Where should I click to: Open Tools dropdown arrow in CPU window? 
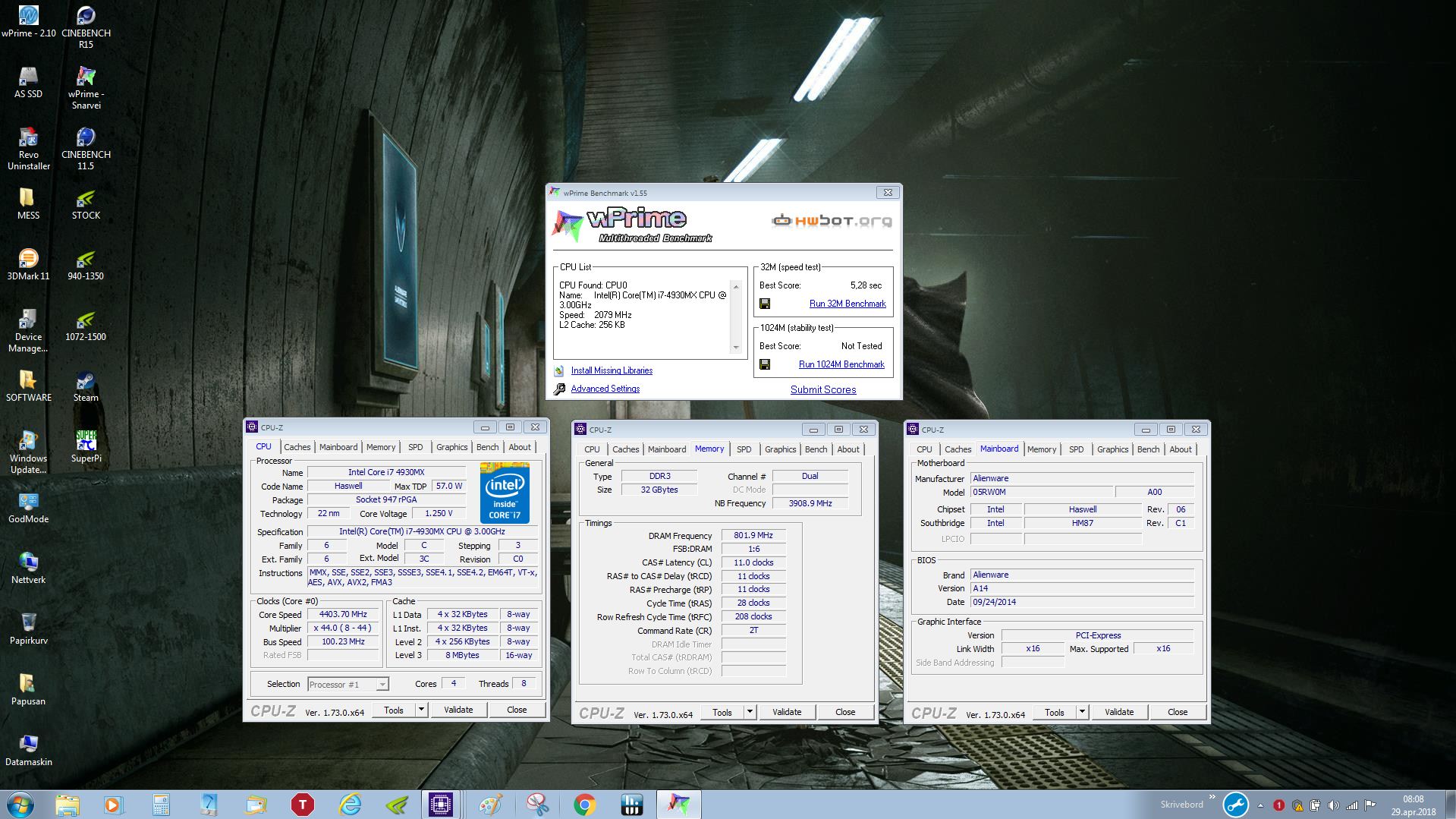[421, 710]
